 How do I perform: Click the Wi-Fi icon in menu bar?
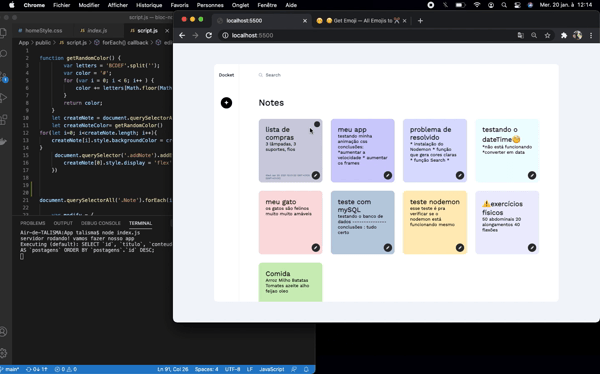[x=477, y=5]
